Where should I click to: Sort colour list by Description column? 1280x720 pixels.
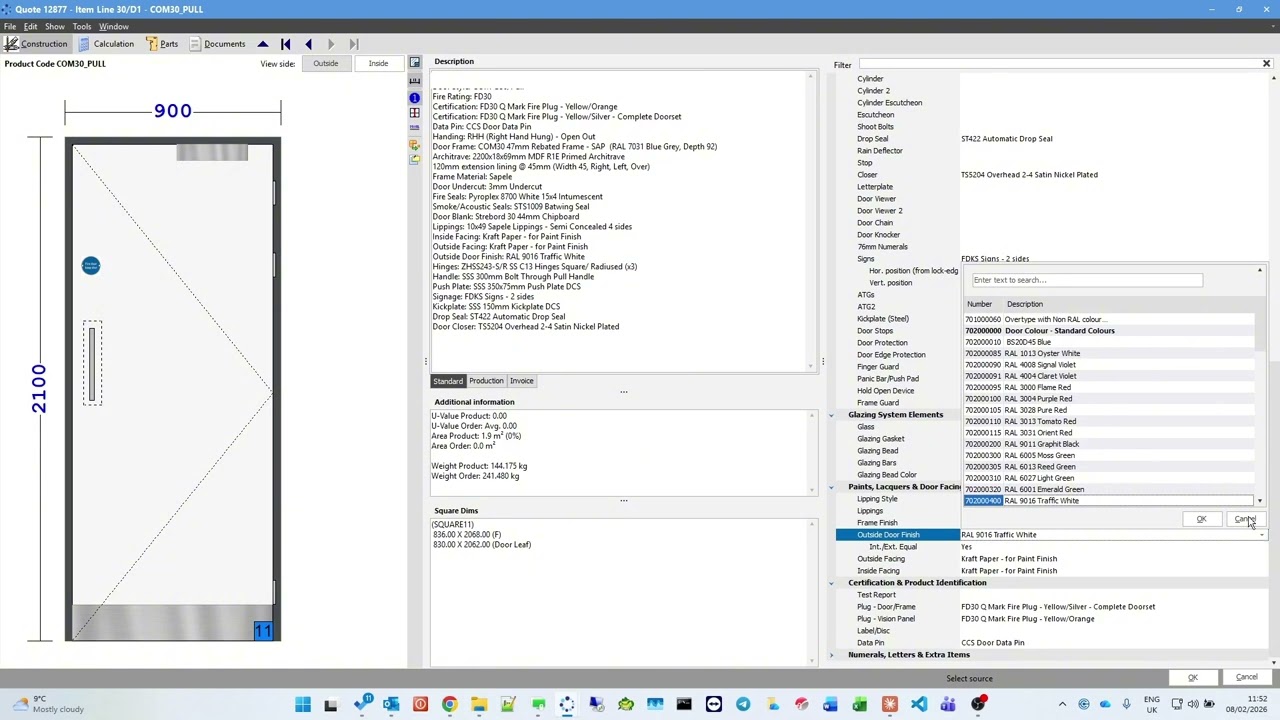1024,304
